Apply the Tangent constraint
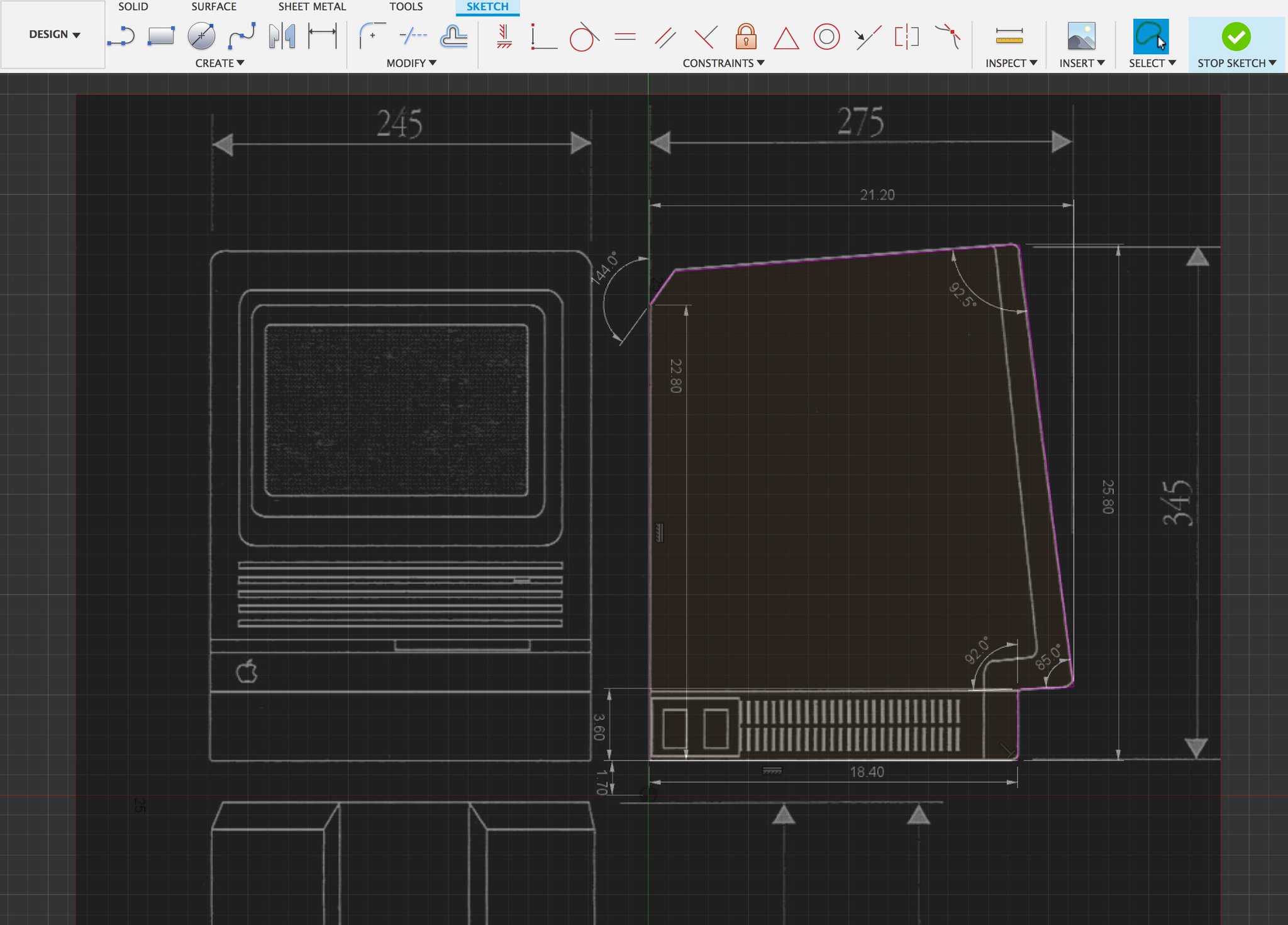The image size is (1288, 925). click(584, 36)
